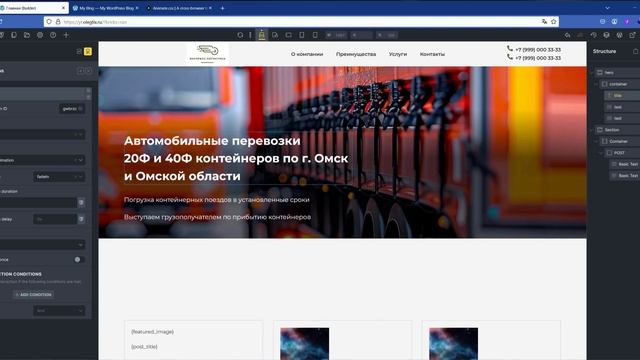640x360 pixels.
Task: Click the pages icon in builder toolbar
Action: tap(14, 35)
